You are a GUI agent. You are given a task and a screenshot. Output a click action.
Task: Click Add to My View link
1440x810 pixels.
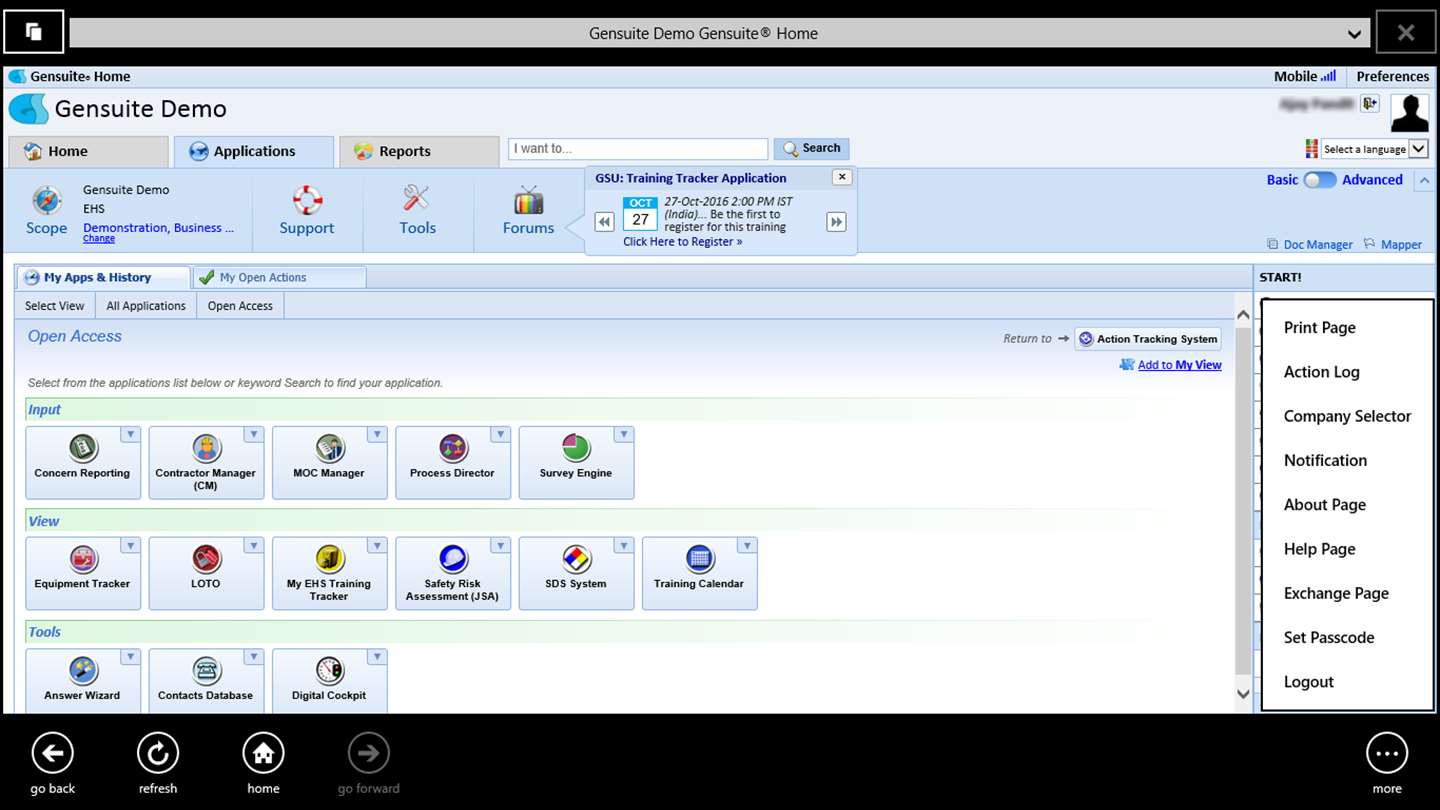tap(1180, 365)
